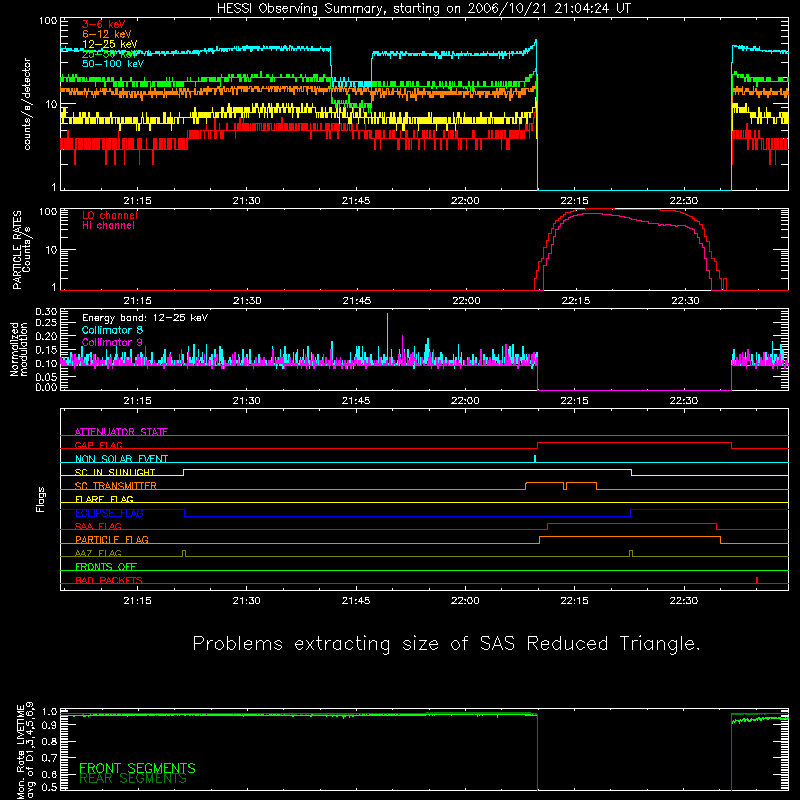Click the 0.05 value on modulation axis
Image resolution: width=800 pixels, height=800 pixels.
46,377
